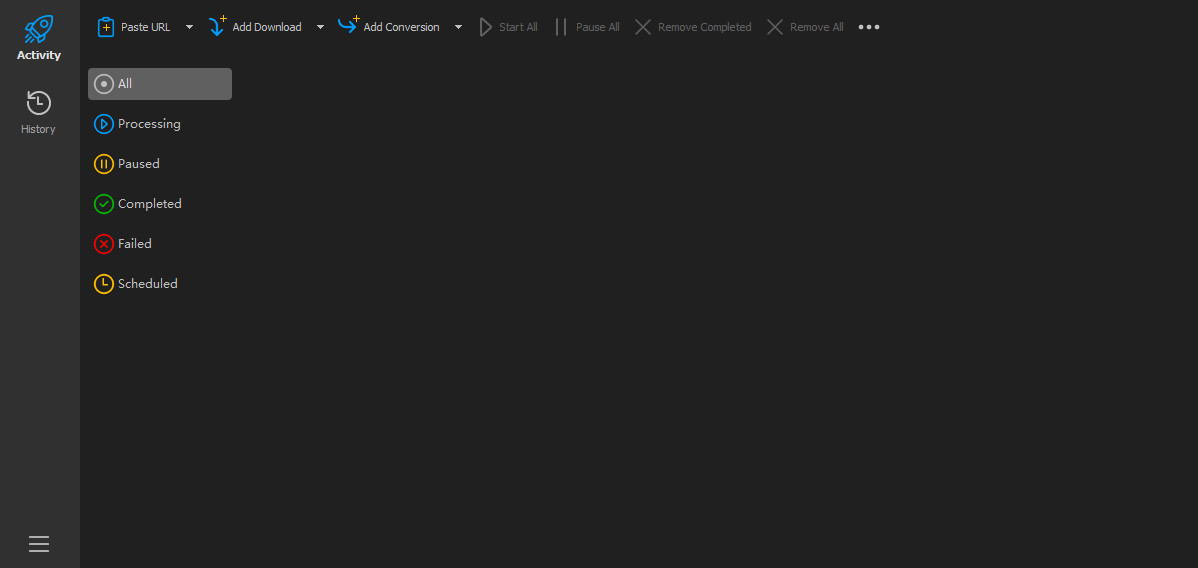Open the History clock icon
This screenshot has width=1198, height=568.
pos(38,103)
